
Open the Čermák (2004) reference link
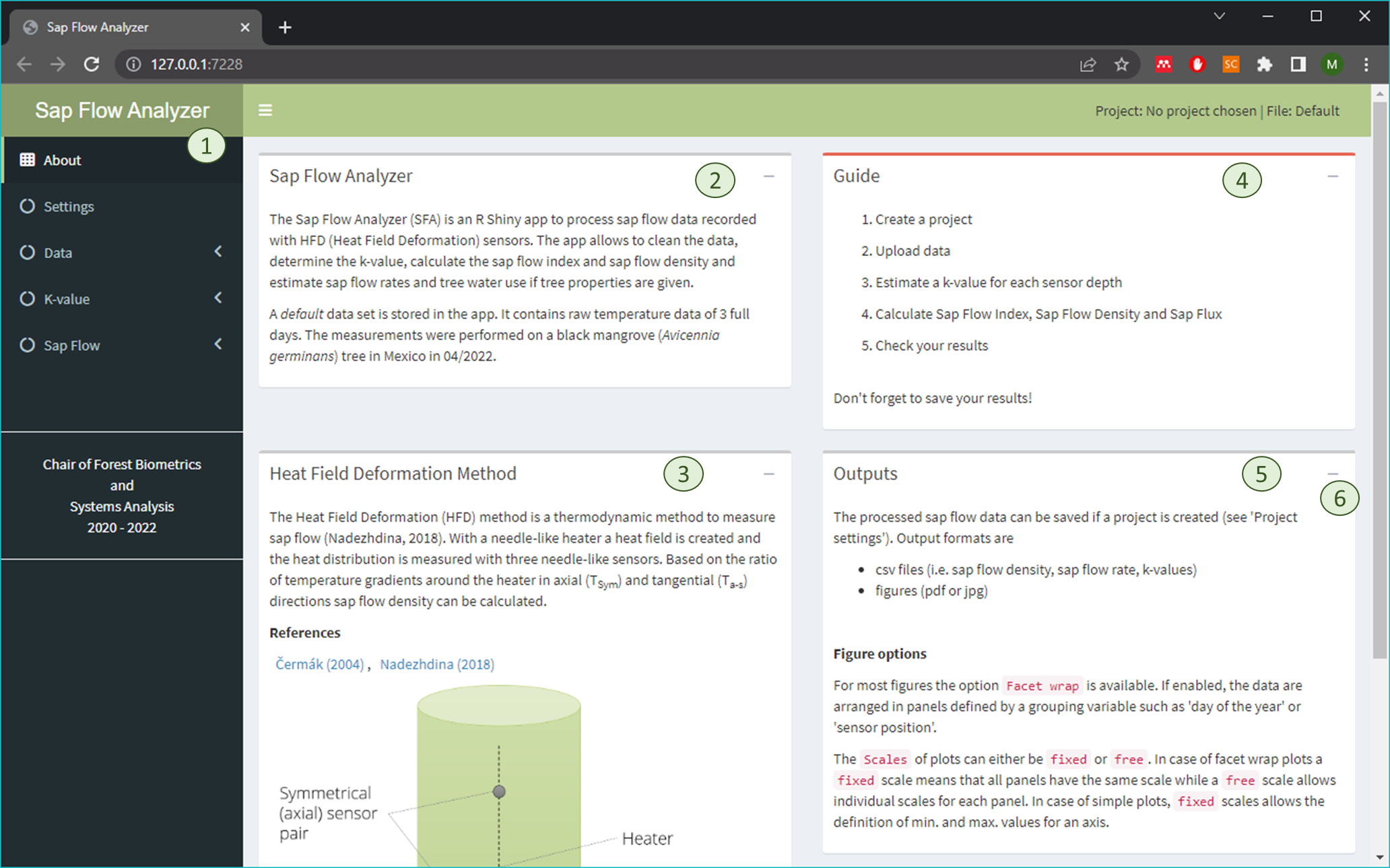[x=319, y=664]
